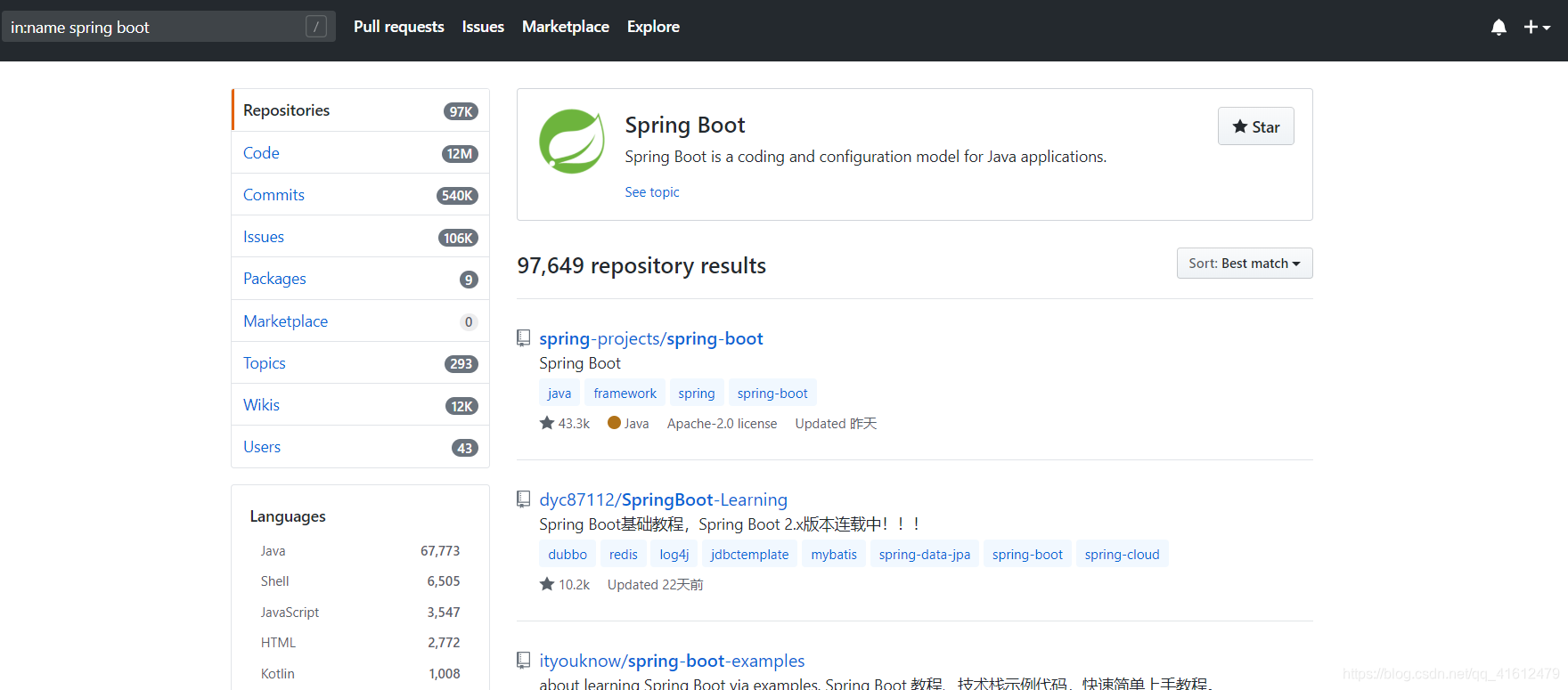Click the jdbctemplate topic tag
The image size is (1568, 690).
(x=749, y=554)
